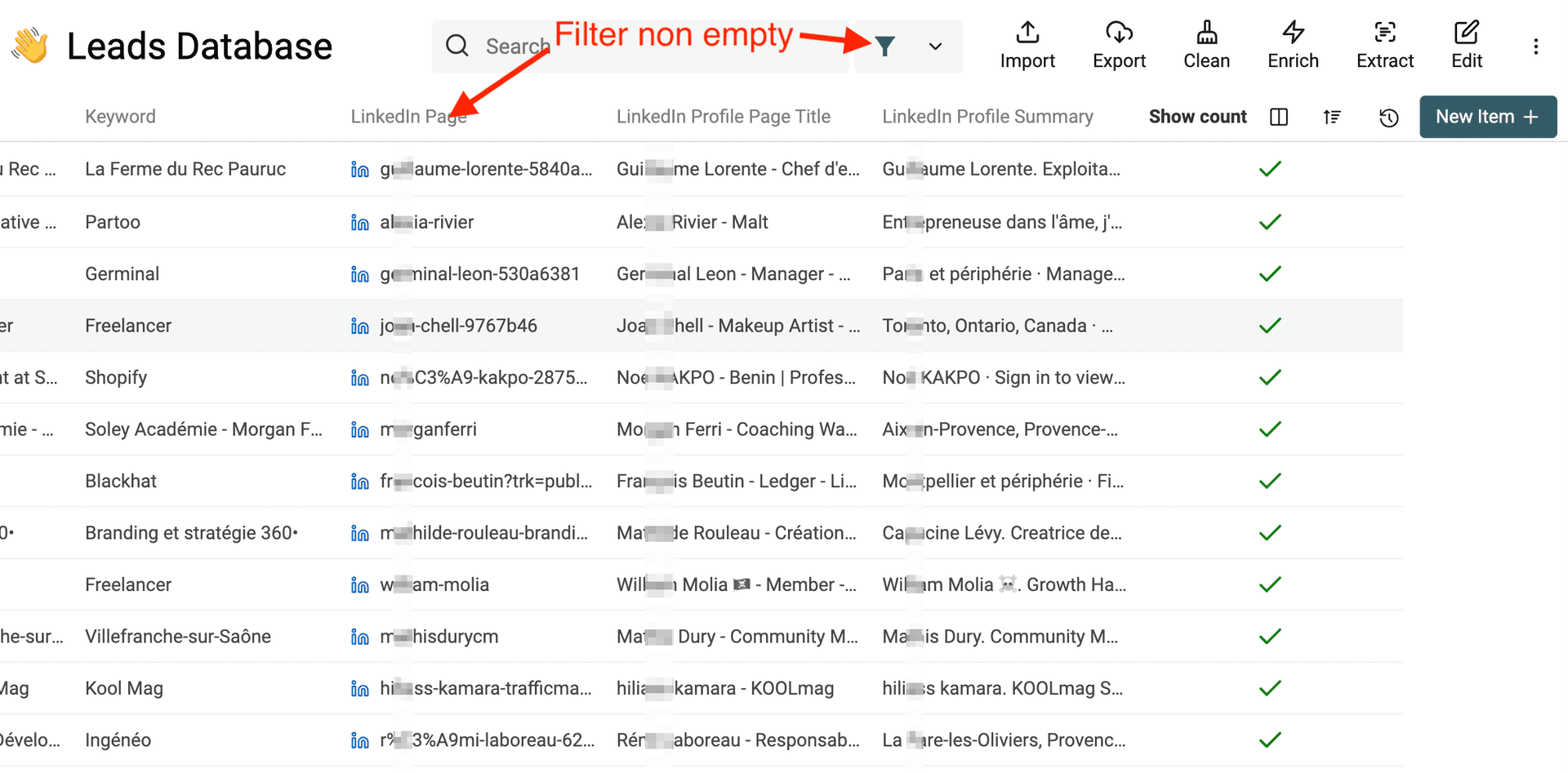The width and height of the screenshot is (1568, 773).
Task: Click the sort order icon
Action: [x=1332, y=118]
